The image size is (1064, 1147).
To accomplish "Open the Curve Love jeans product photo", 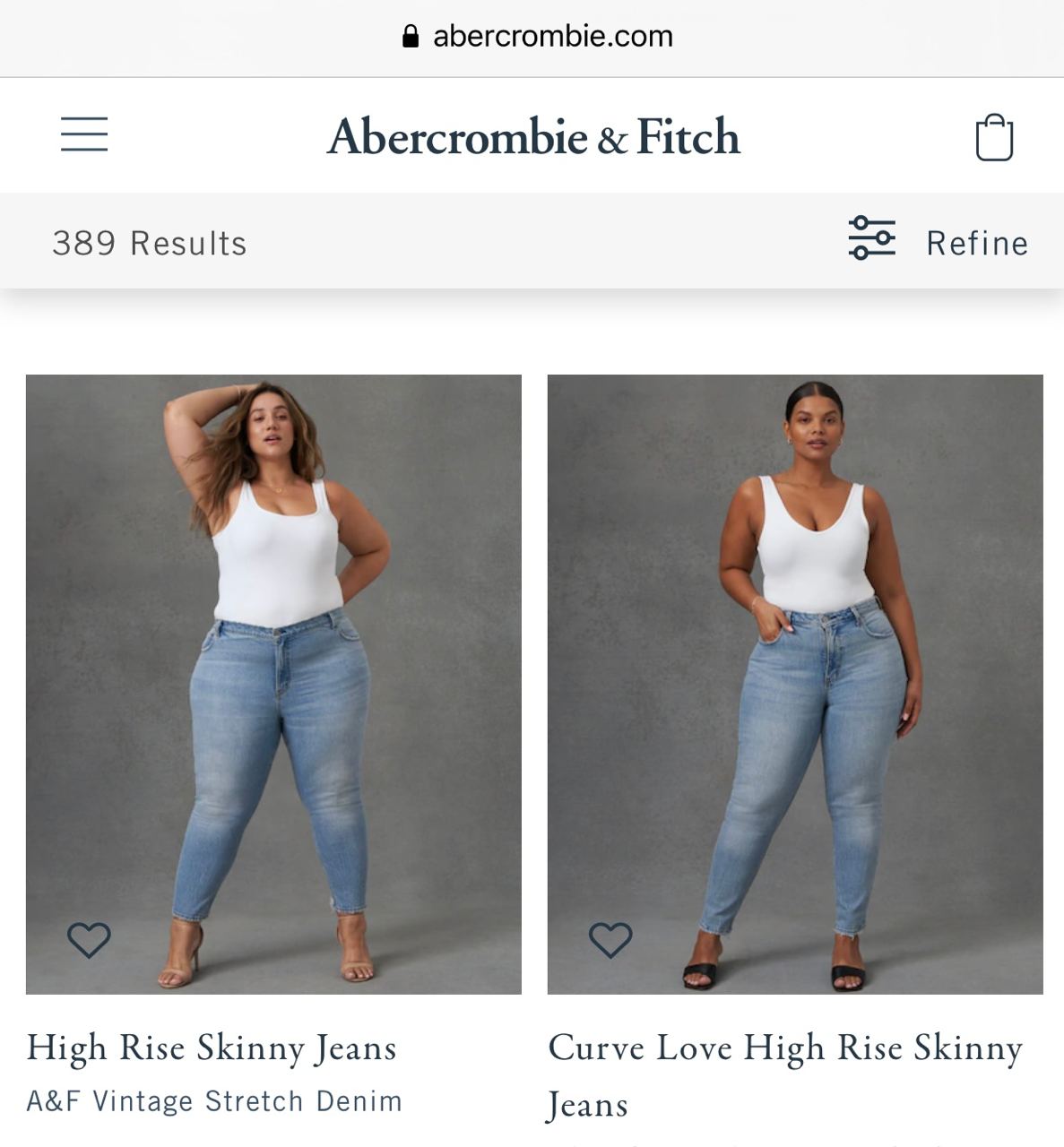I will click(x=795, y=684).
